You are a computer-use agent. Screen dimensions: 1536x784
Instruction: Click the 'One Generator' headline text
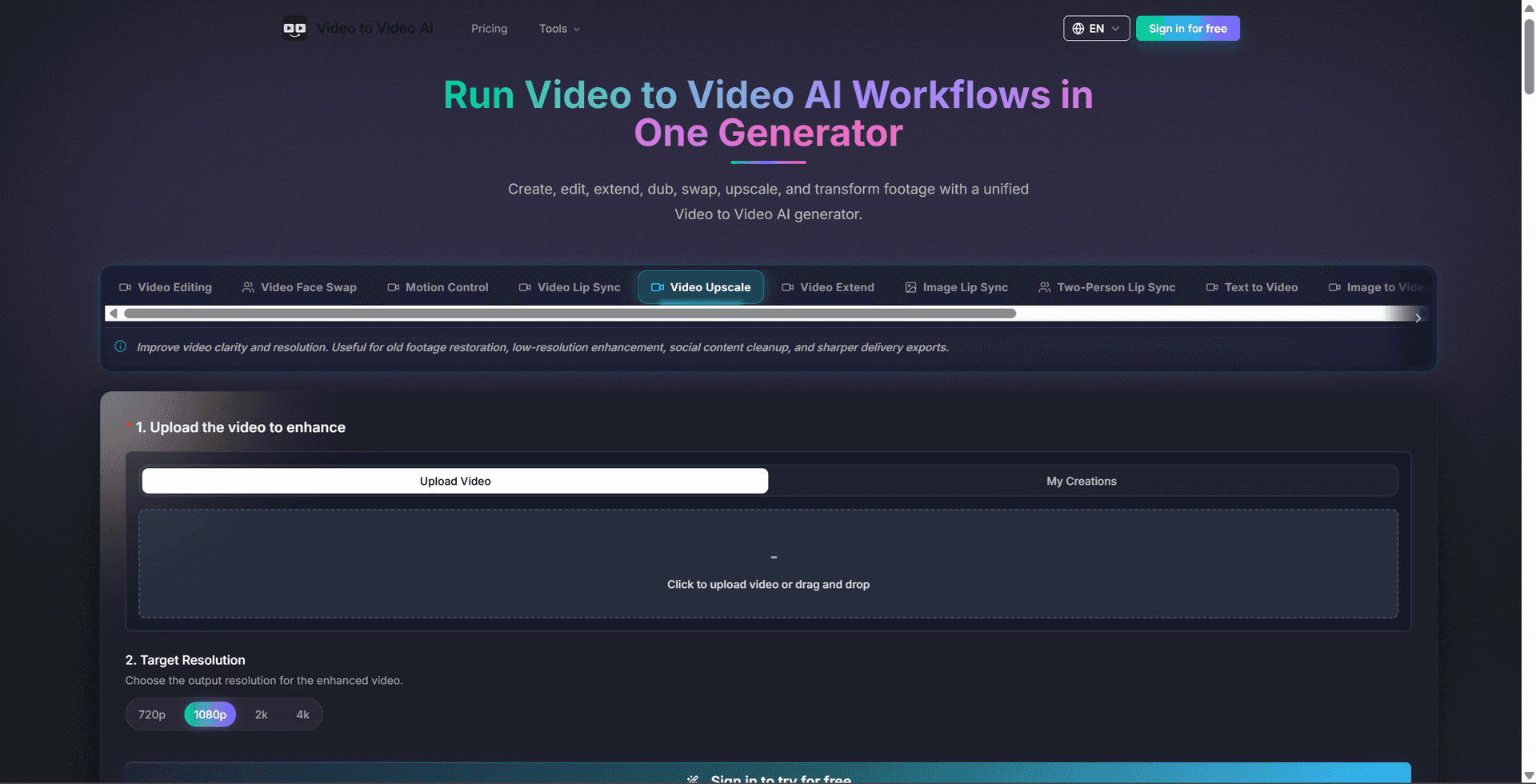pos(768,133)
